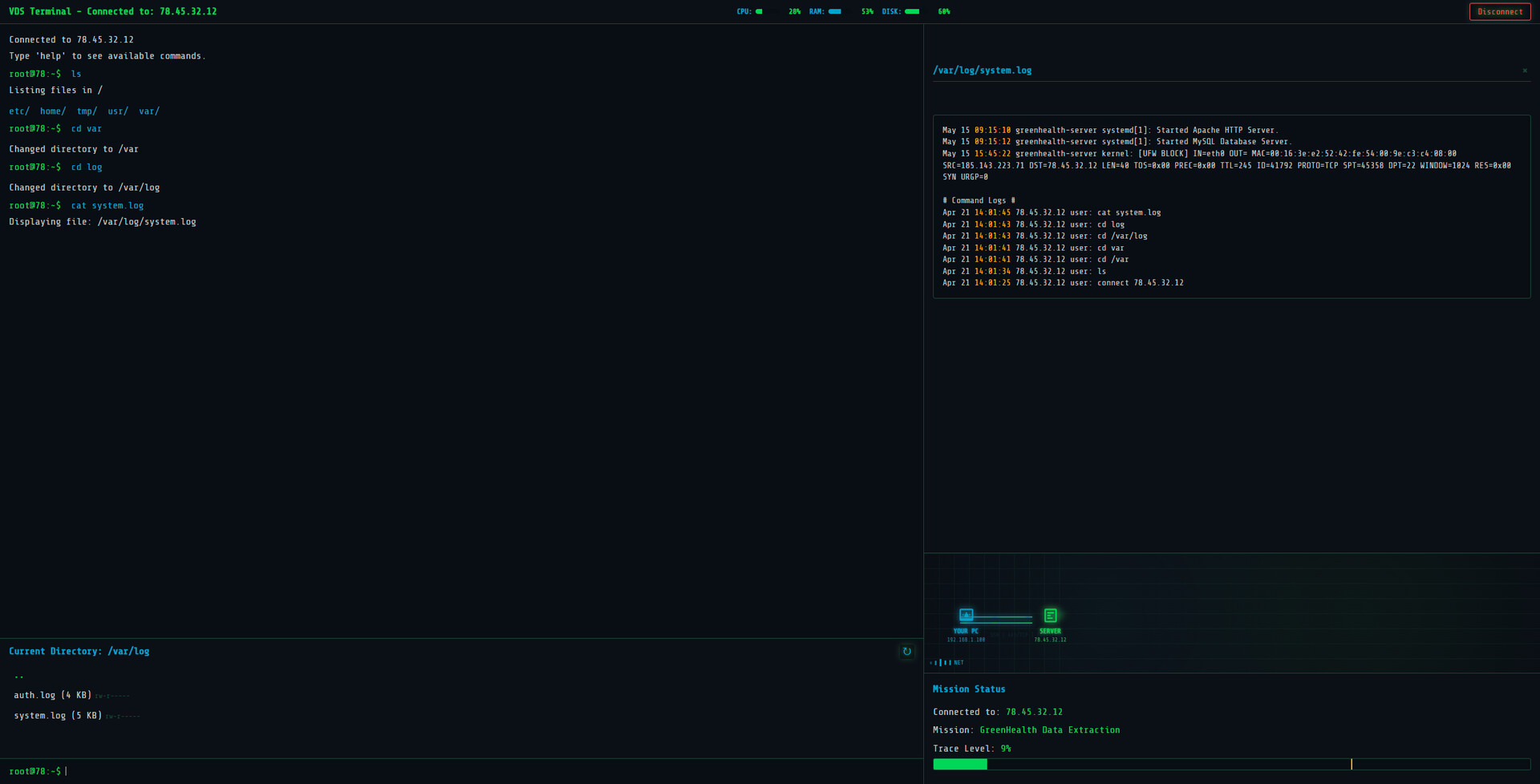Click the Disconnect button
The image size is (1540, 784).
coord(1499,11)
